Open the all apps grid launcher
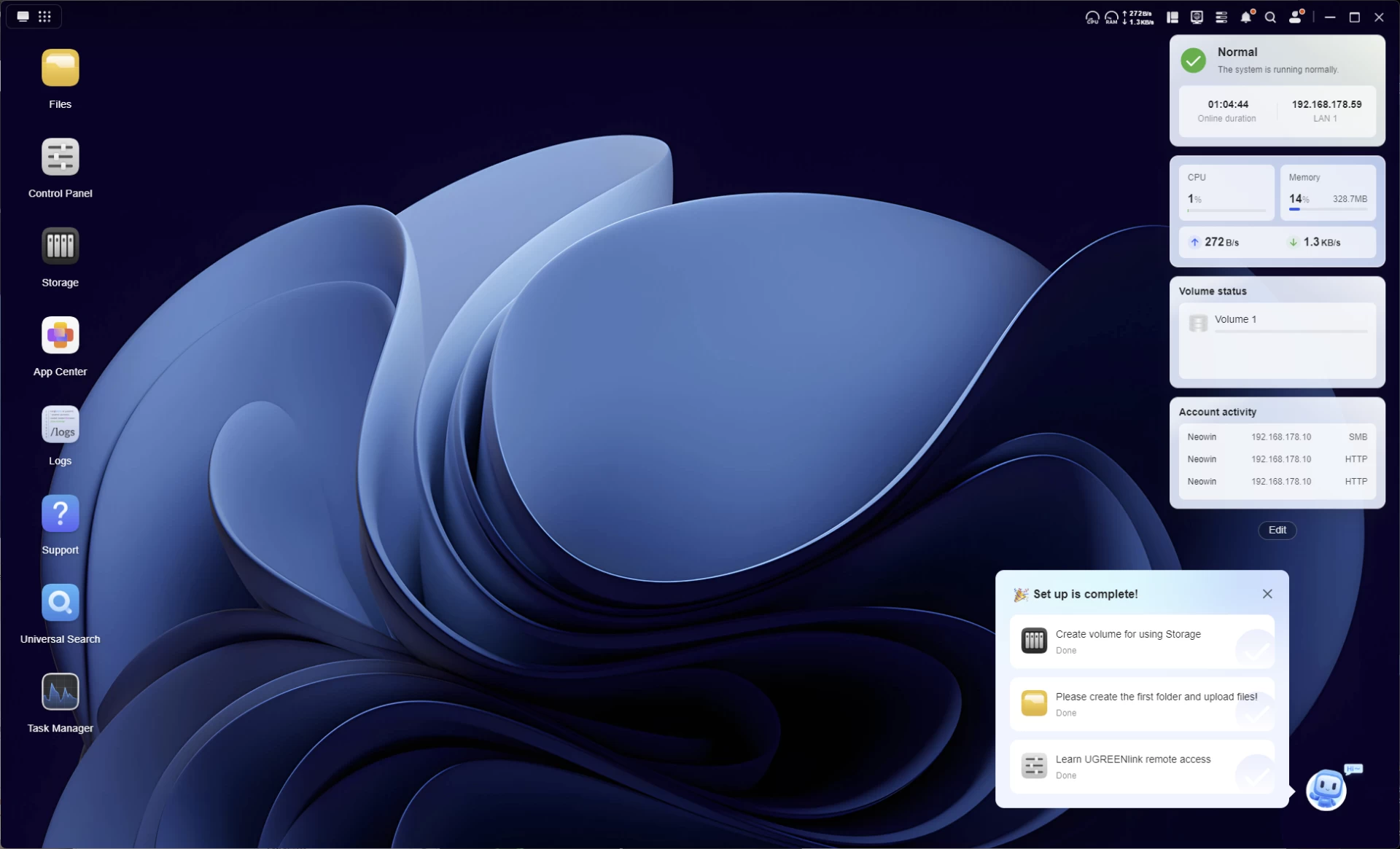Screen dimensions: 1400x849 pos(44,17)
